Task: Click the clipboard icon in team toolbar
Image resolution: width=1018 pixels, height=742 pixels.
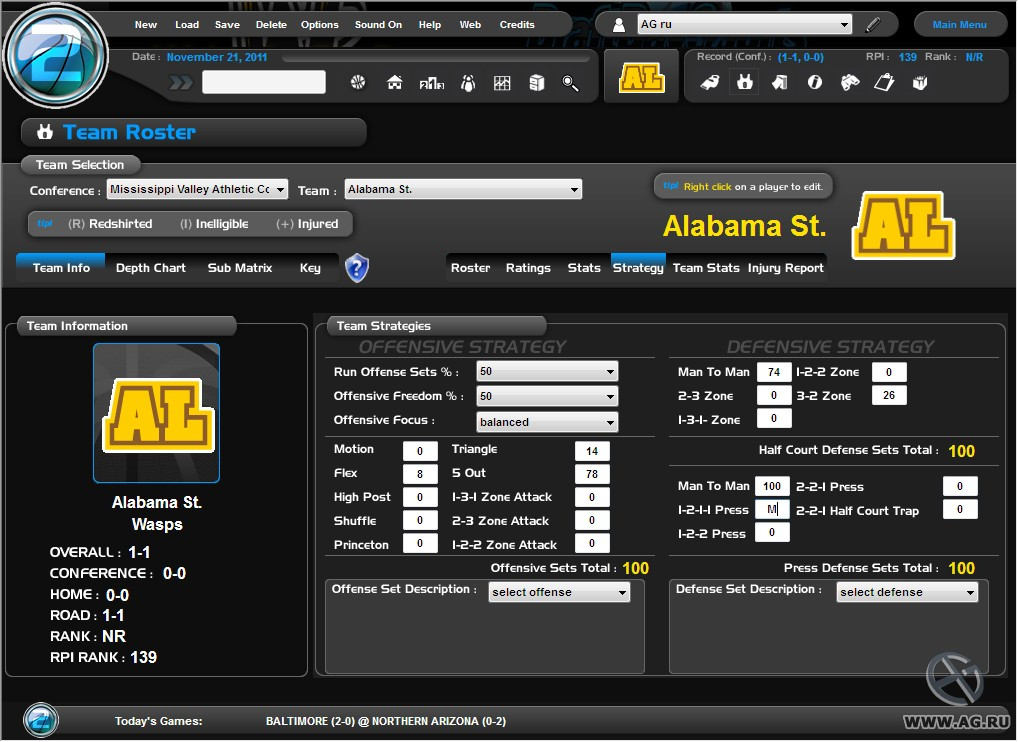Action: (x=884, y=82)
